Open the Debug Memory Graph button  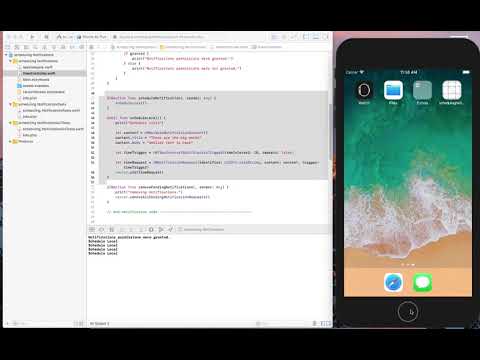[161, 229]
